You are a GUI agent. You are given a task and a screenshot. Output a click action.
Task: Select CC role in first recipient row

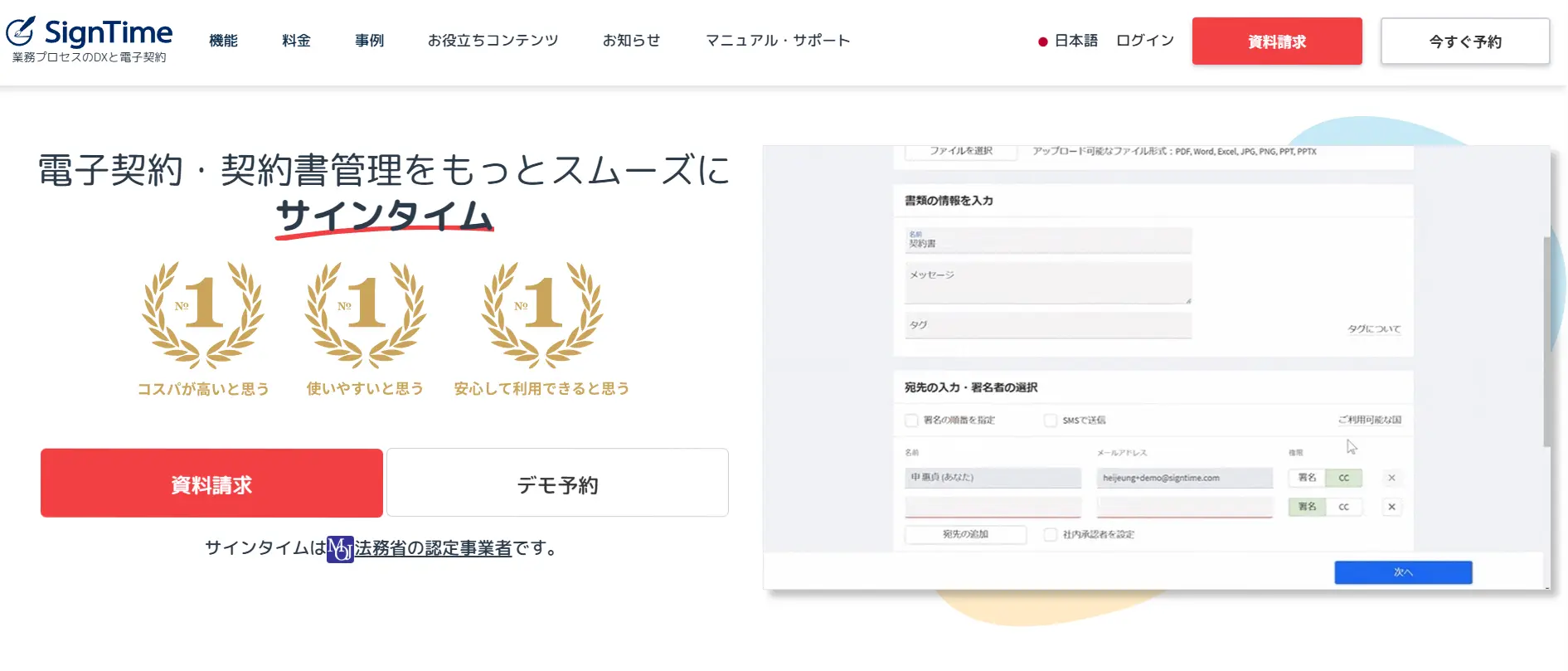click(x=1343, y=478)
